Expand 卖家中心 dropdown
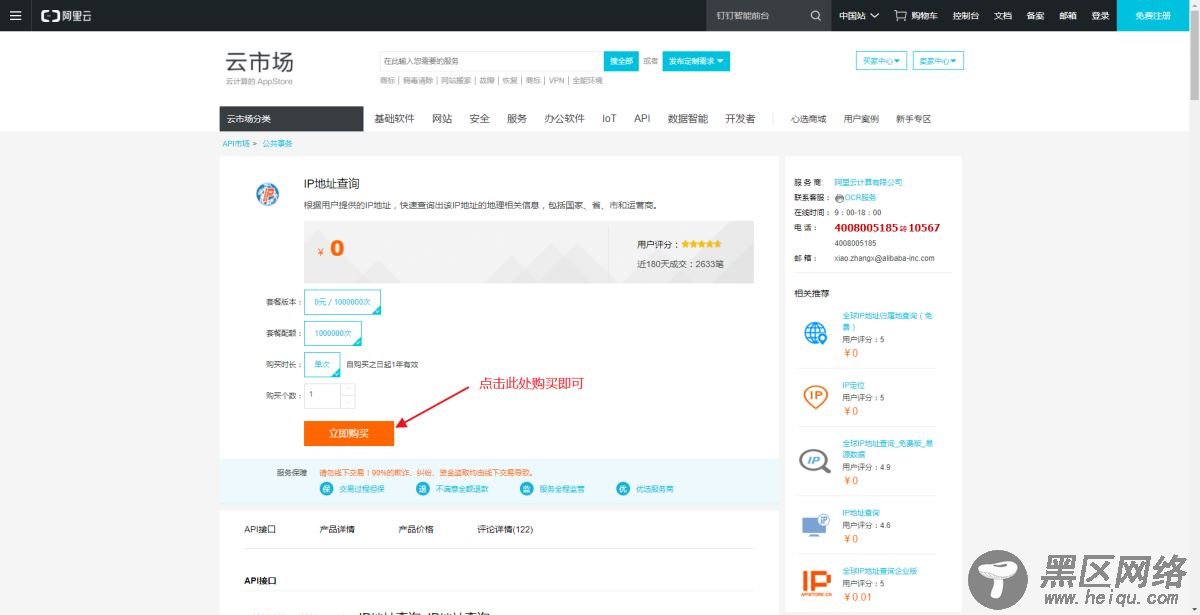The width and height of the screenshot is (1200, 615). pyautogui.click(x=939, y=61)
